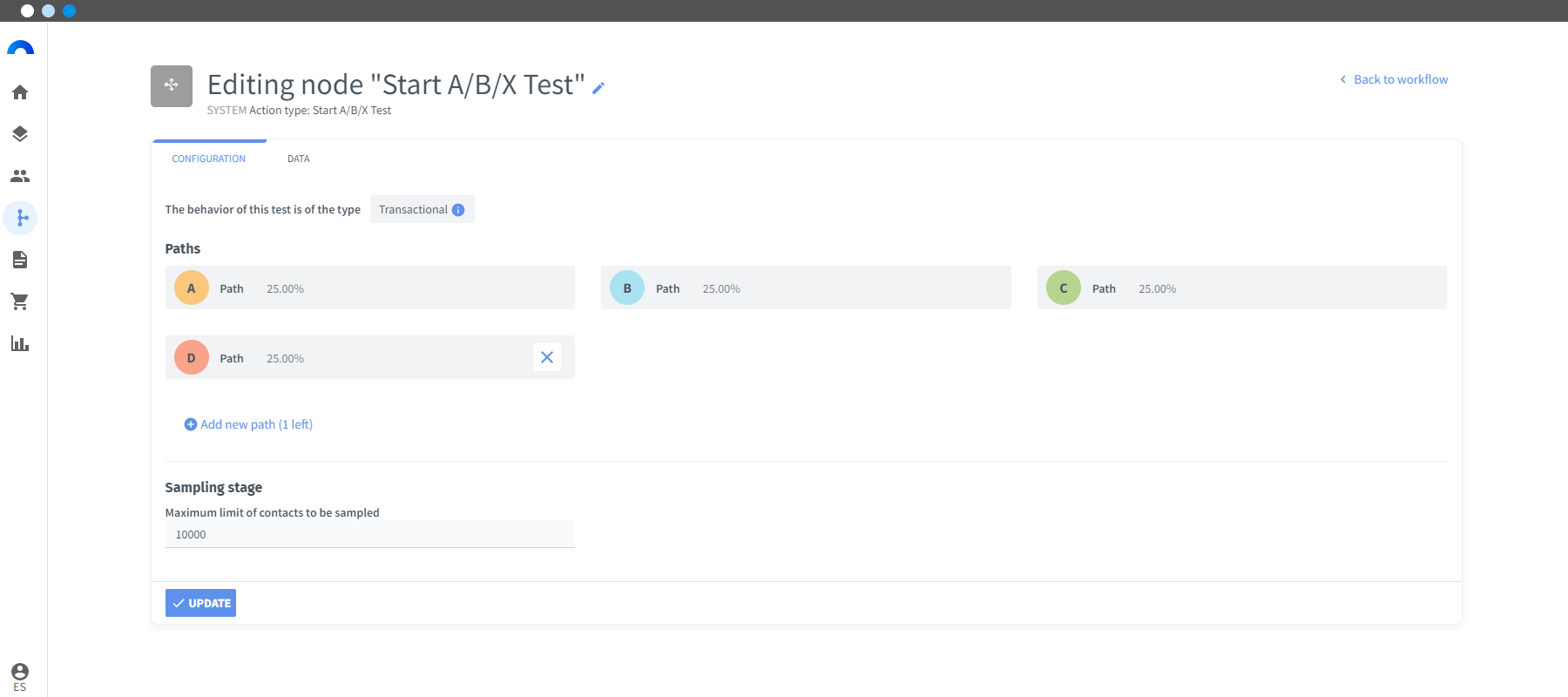The image size is (1568, 697).
Task: Click path B 25.00% percentage value
Action: point(721,288)
